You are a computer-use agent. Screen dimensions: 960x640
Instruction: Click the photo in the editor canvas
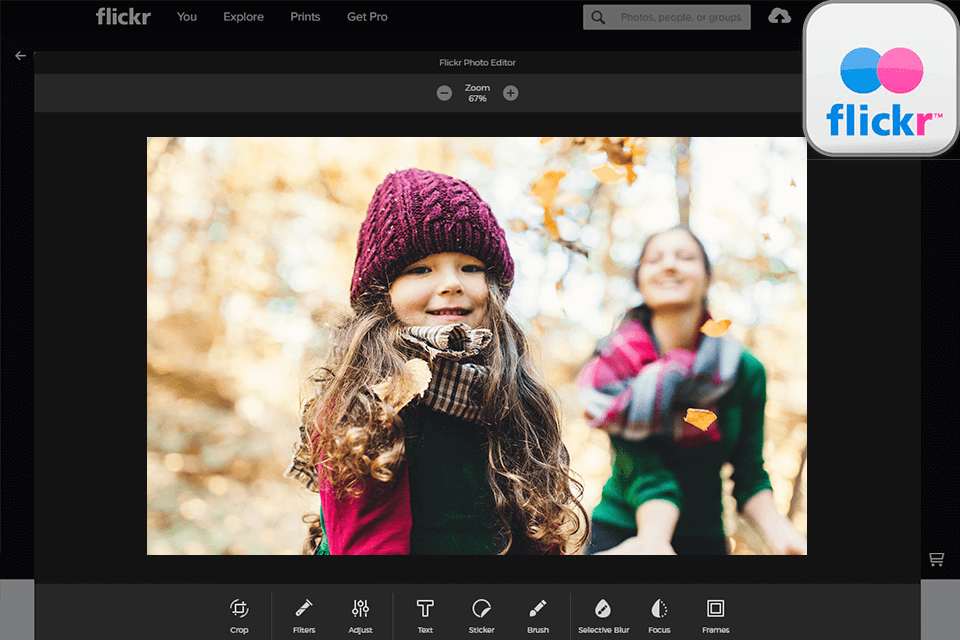pos(477,346)
